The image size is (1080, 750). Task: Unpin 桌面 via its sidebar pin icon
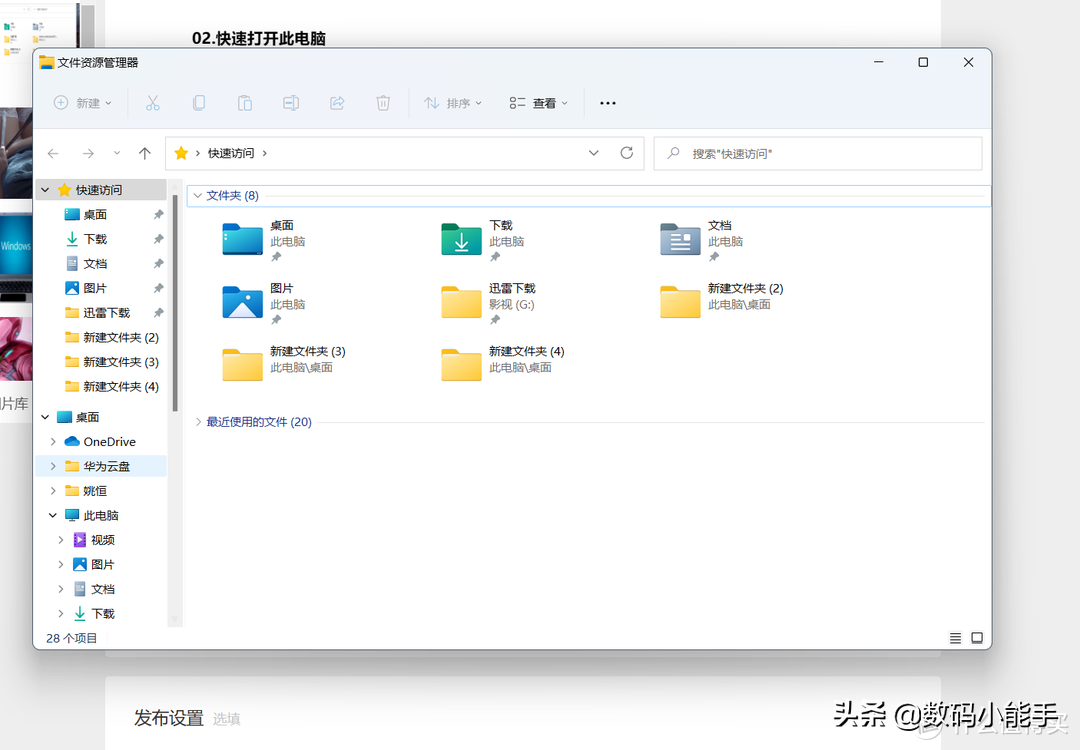pos(158,214)
